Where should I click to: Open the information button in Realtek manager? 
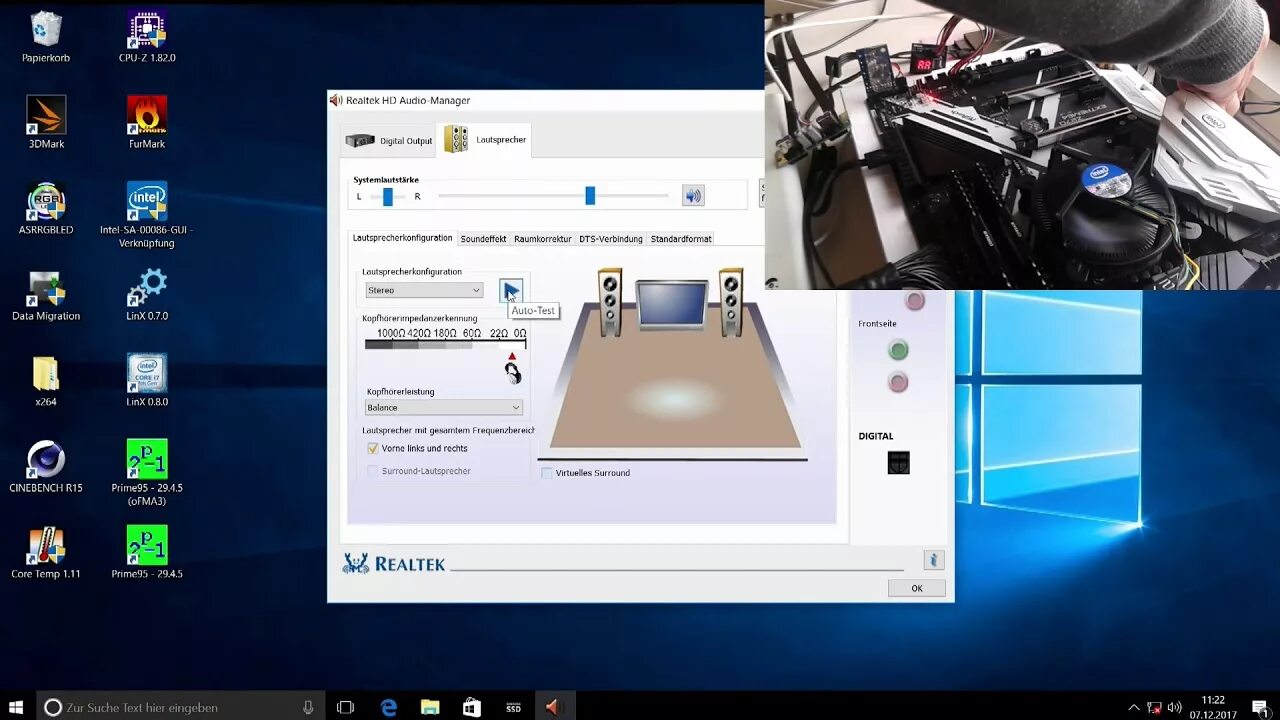click(x=933, y=560)
